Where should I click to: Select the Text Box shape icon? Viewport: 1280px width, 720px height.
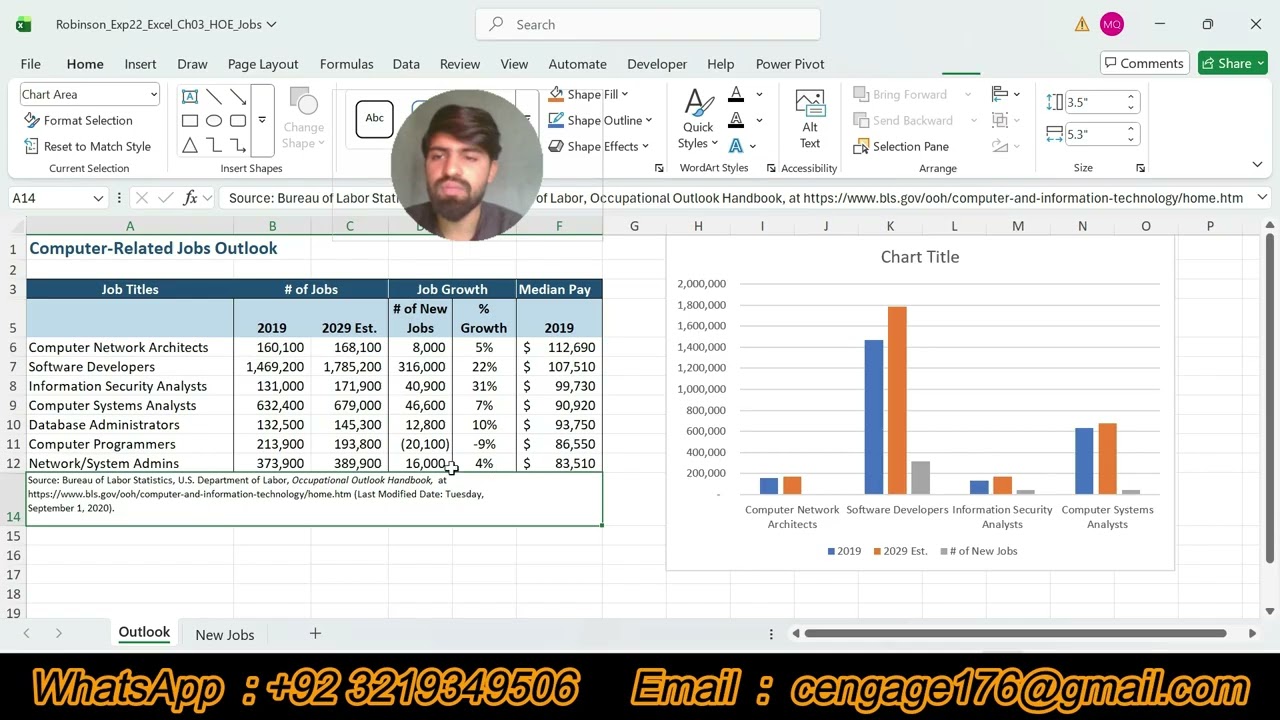click(189, 96)
